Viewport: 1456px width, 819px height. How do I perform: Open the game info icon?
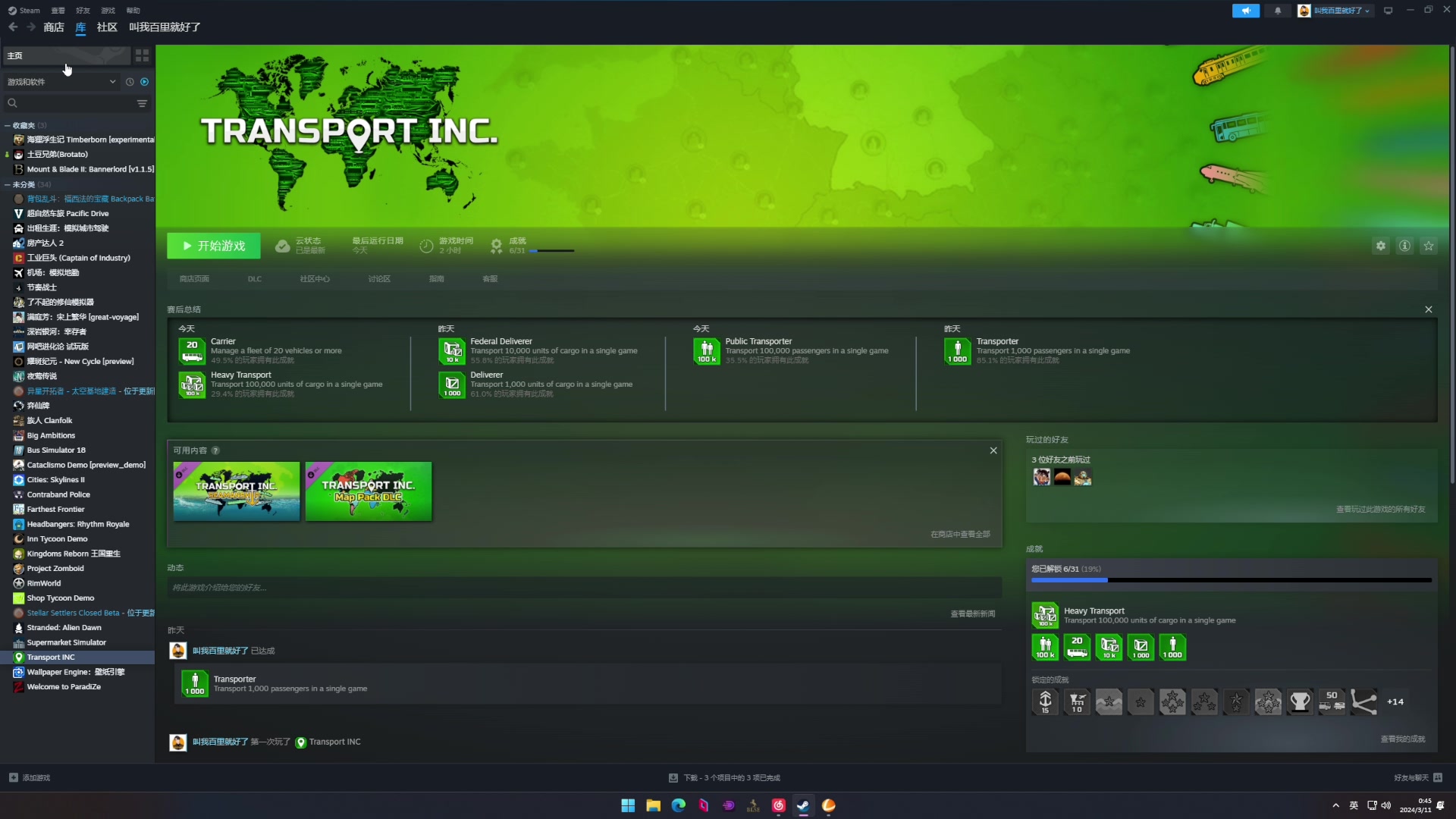pos(1404,246)
